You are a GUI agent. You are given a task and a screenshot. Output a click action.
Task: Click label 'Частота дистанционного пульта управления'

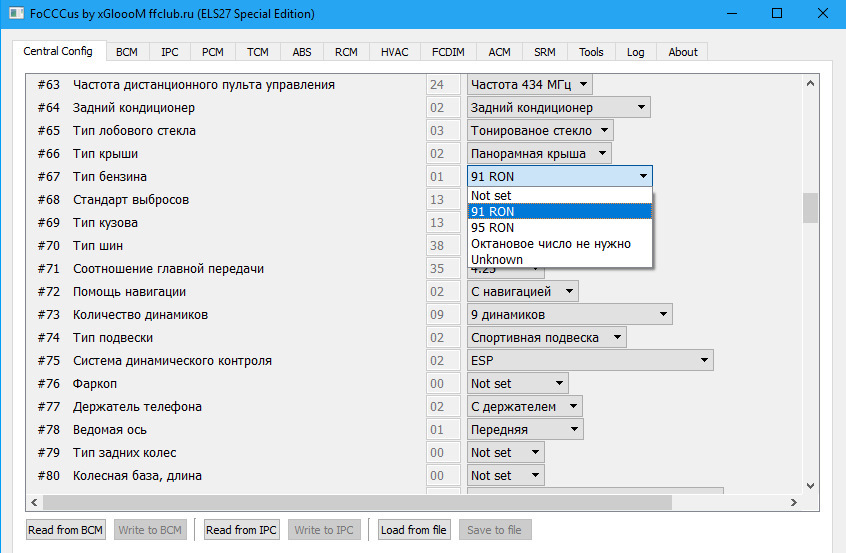204,85
